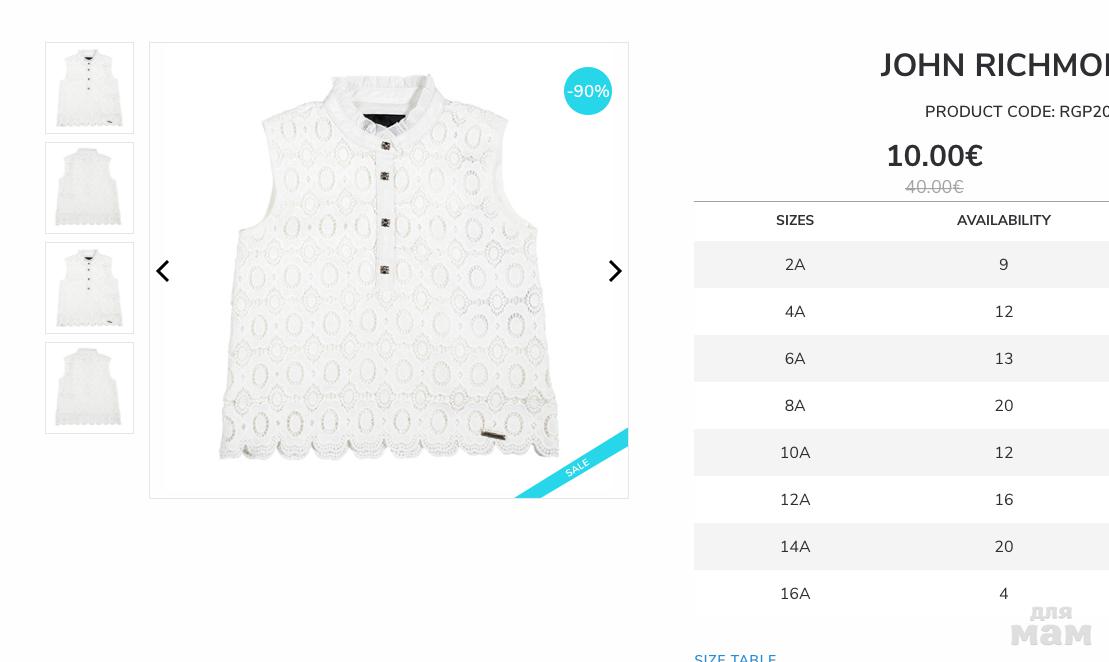Select size 6A row

pos(795,359)
